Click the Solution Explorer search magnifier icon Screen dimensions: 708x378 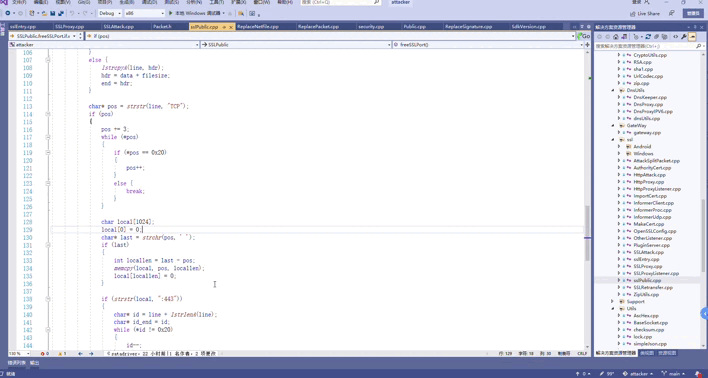pos(698,46)
